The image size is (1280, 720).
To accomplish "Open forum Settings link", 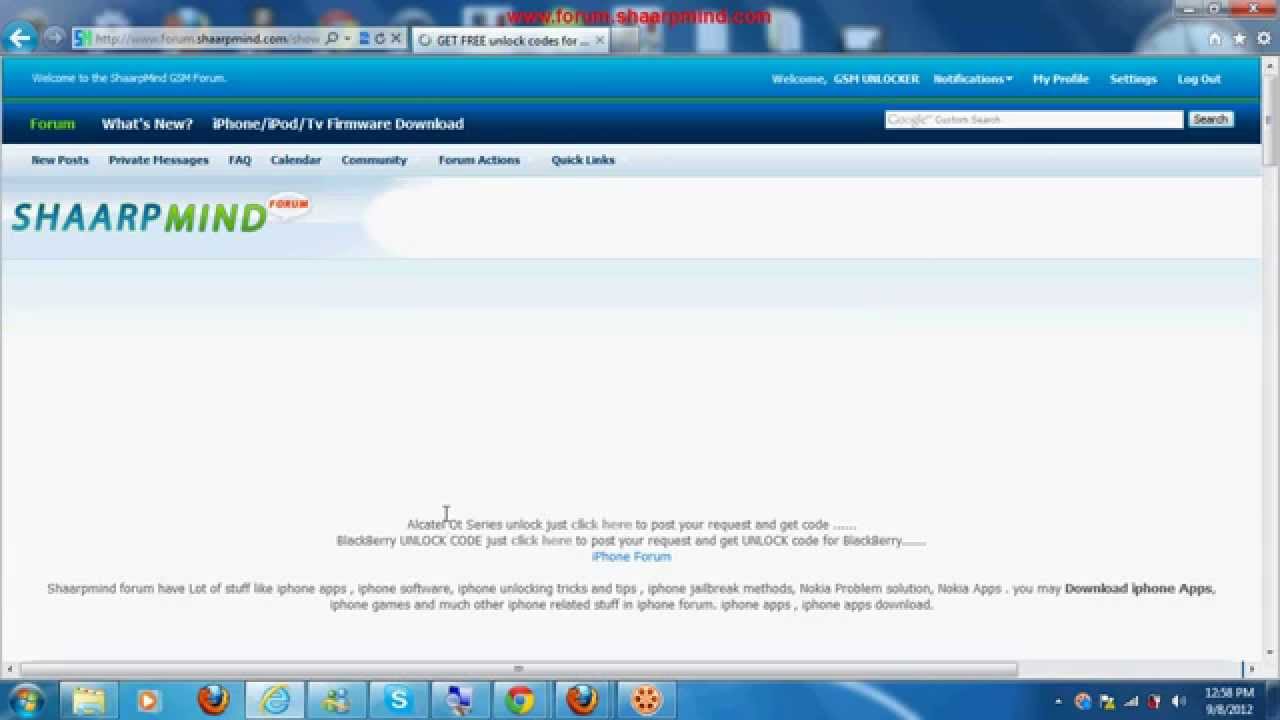I will click(1133, 79).
